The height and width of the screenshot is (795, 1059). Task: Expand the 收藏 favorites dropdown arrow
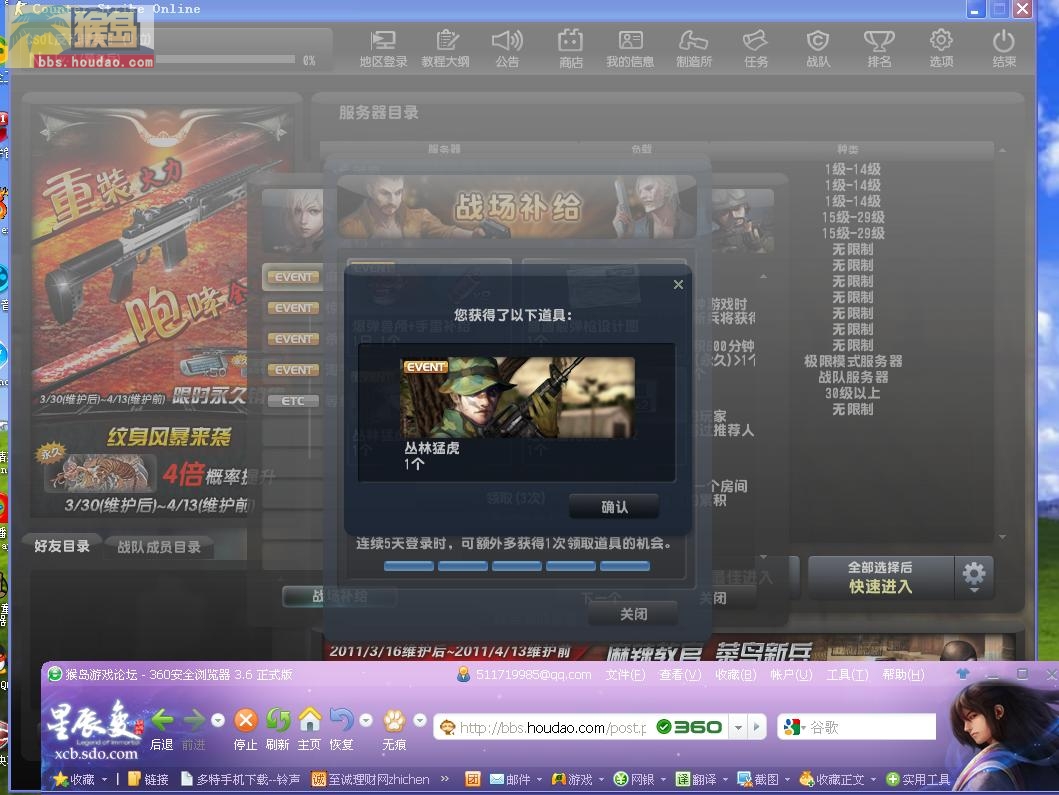[x=105, y=779]
